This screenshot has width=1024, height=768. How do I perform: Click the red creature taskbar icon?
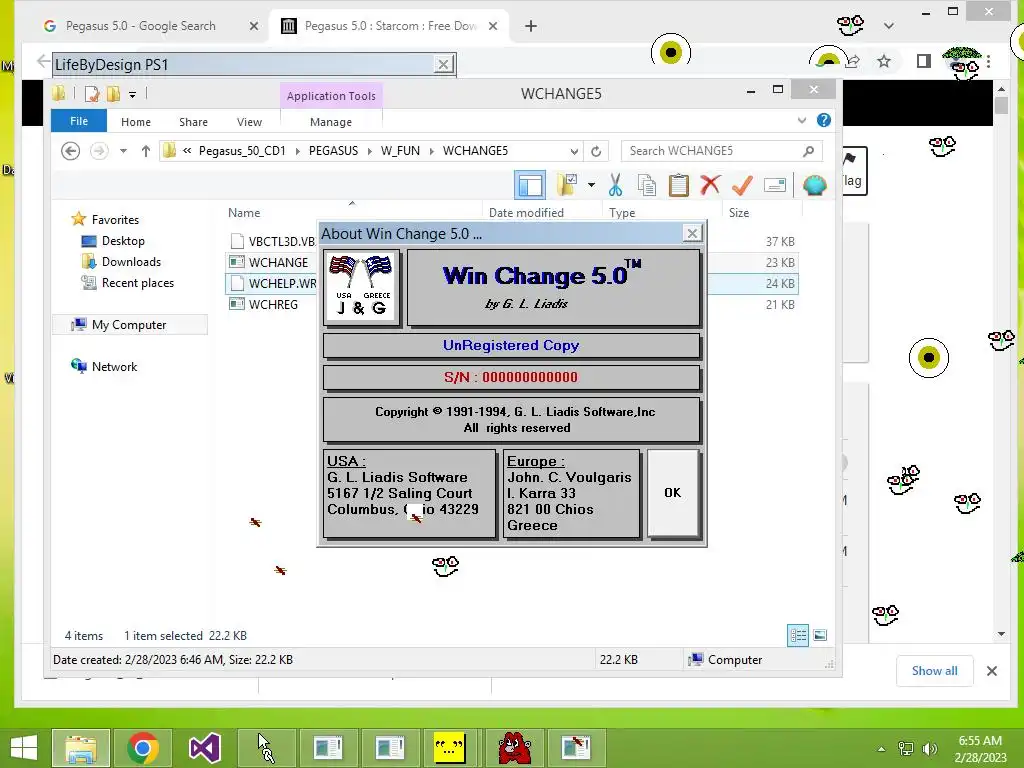click(x=514, y=748)
